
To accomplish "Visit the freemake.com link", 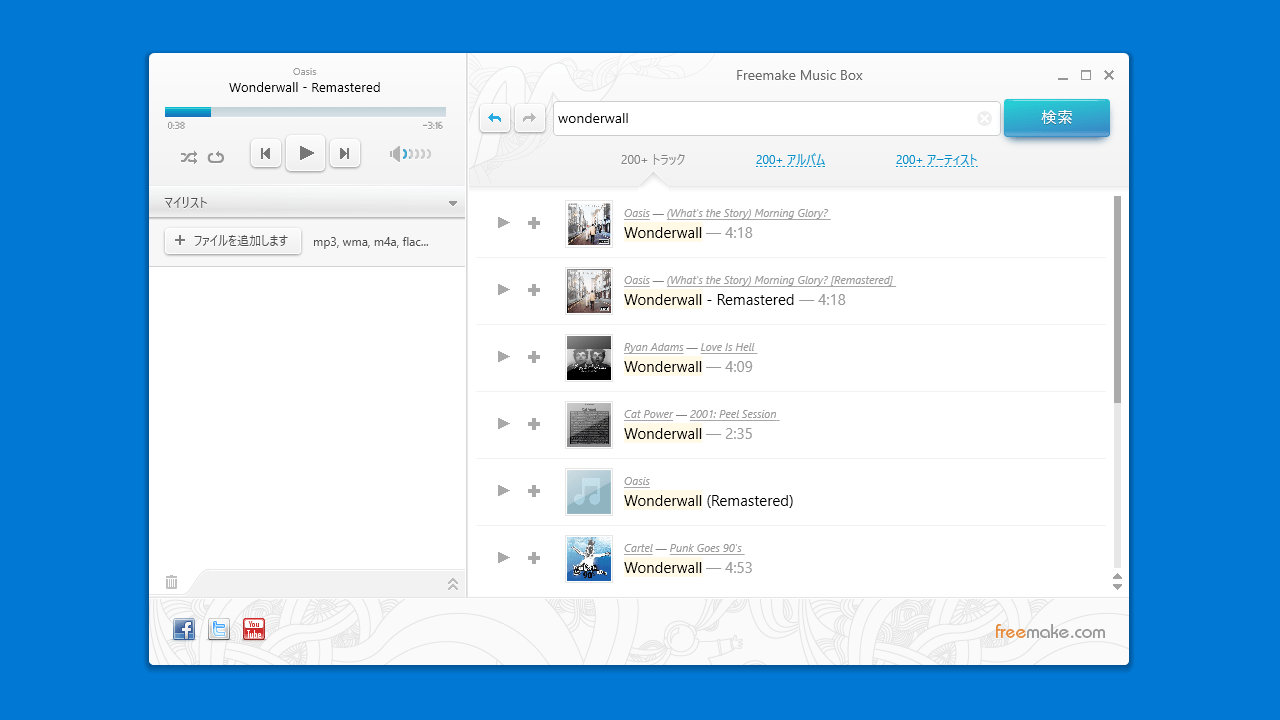I will [x=1050, y=631].
